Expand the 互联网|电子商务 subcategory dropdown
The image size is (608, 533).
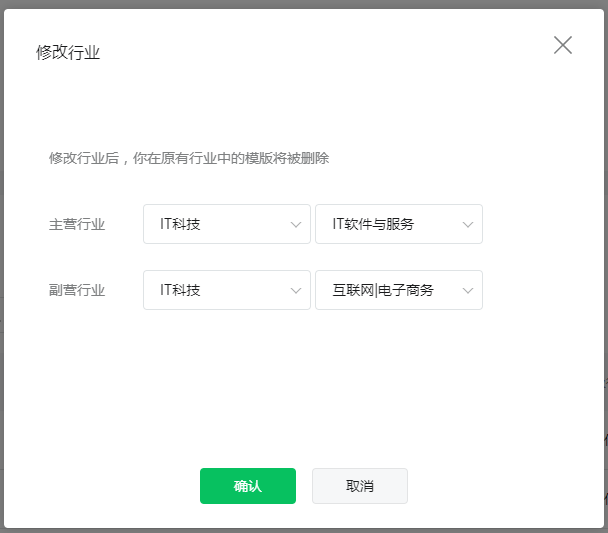(399, 290)
